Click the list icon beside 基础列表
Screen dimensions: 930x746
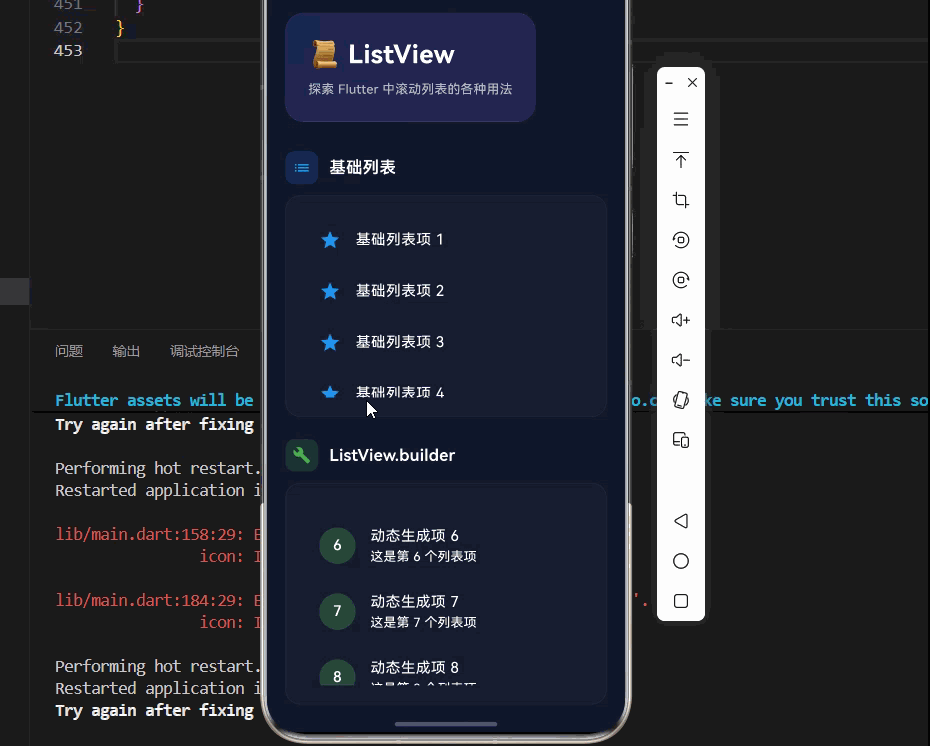point(302,168)
